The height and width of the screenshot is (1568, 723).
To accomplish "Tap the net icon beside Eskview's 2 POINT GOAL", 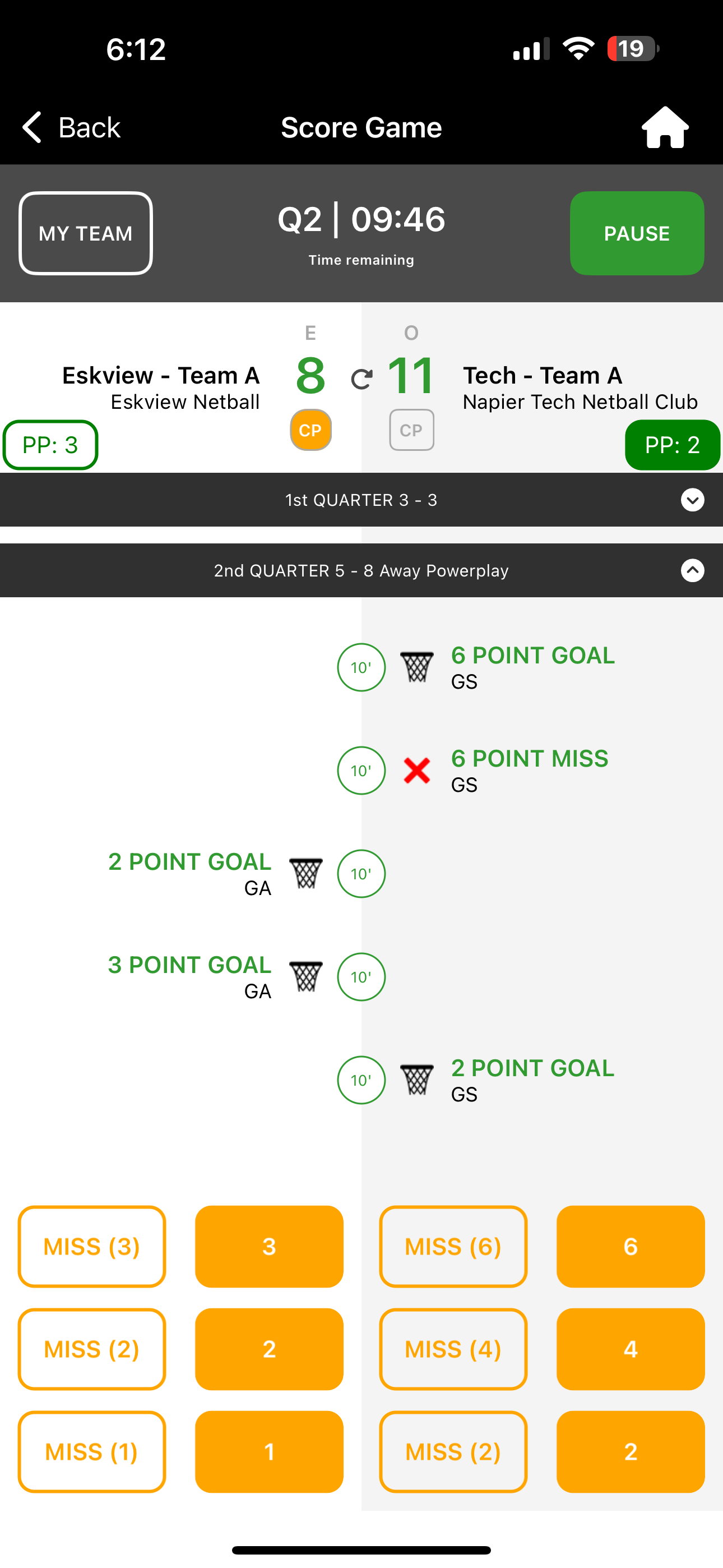I will point(305,874).
